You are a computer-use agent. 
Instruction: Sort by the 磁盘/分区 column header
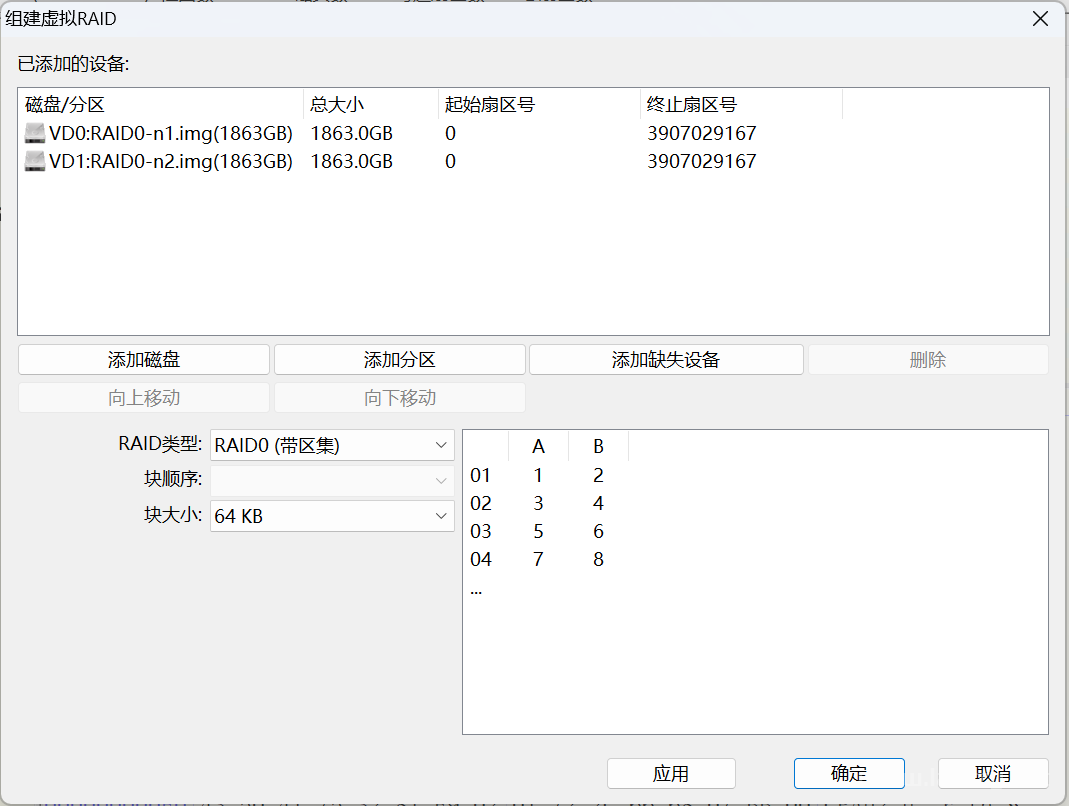click(160, 105)
